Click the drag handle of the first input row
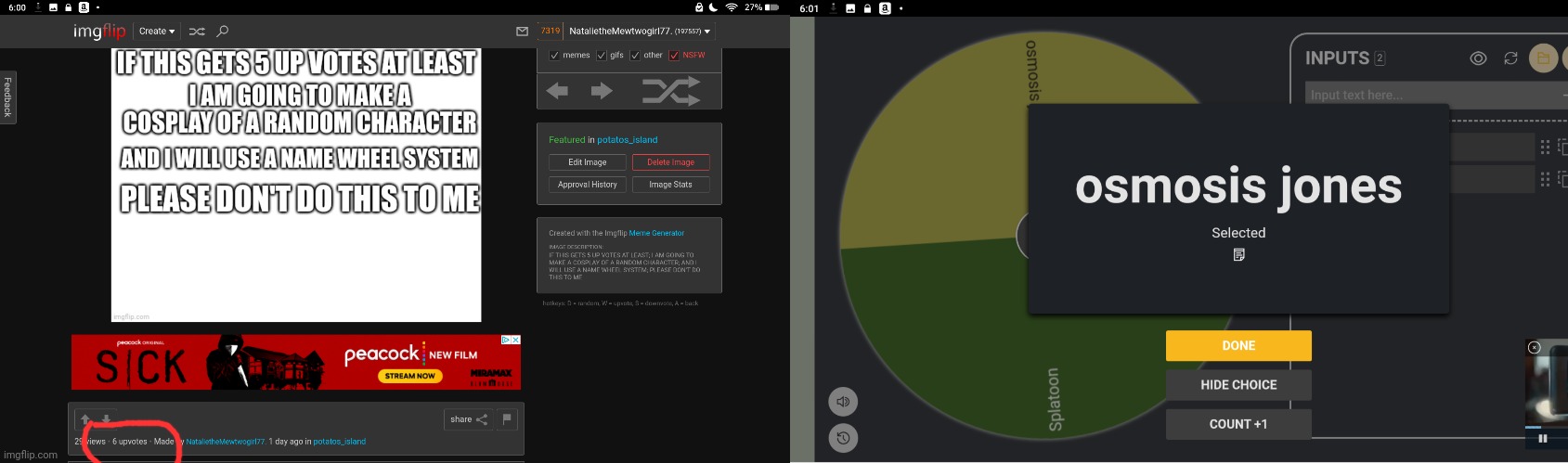The height and width of the screenshot is (463, 1568). pyautogui.click(x=1545, y=147)
